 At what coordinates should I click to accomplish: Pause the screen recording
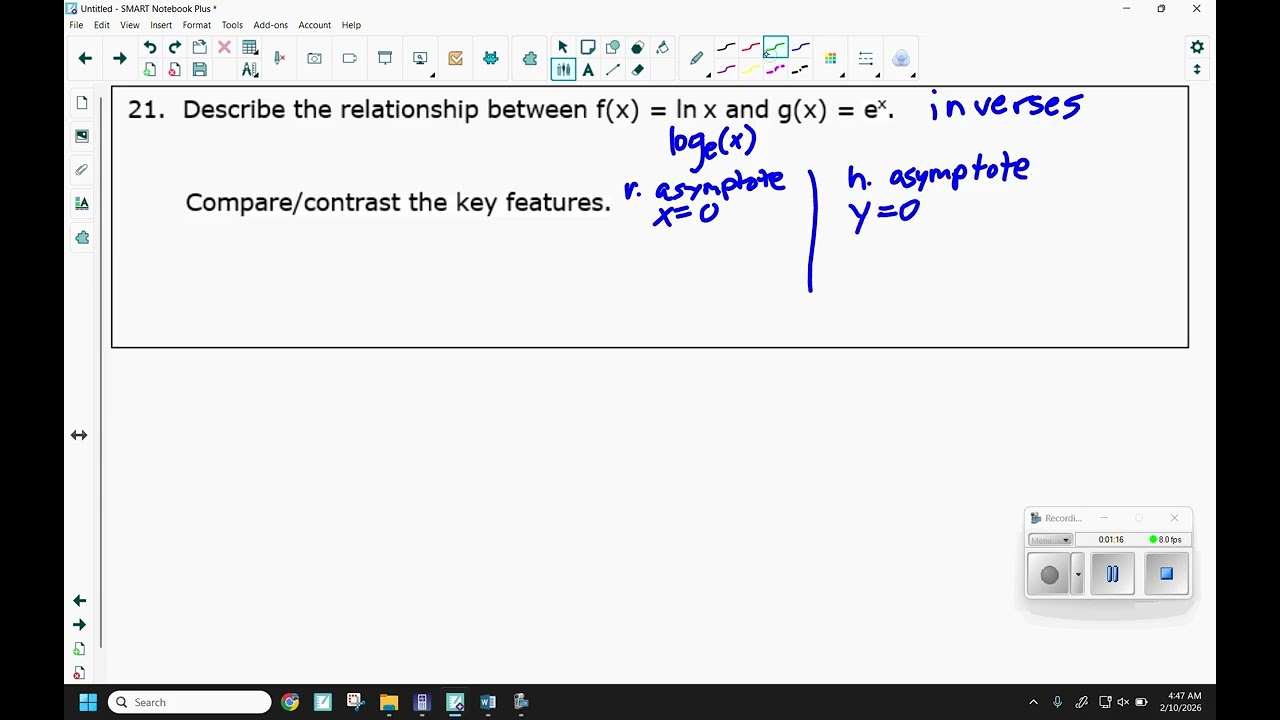click(x=1112, y=574)
